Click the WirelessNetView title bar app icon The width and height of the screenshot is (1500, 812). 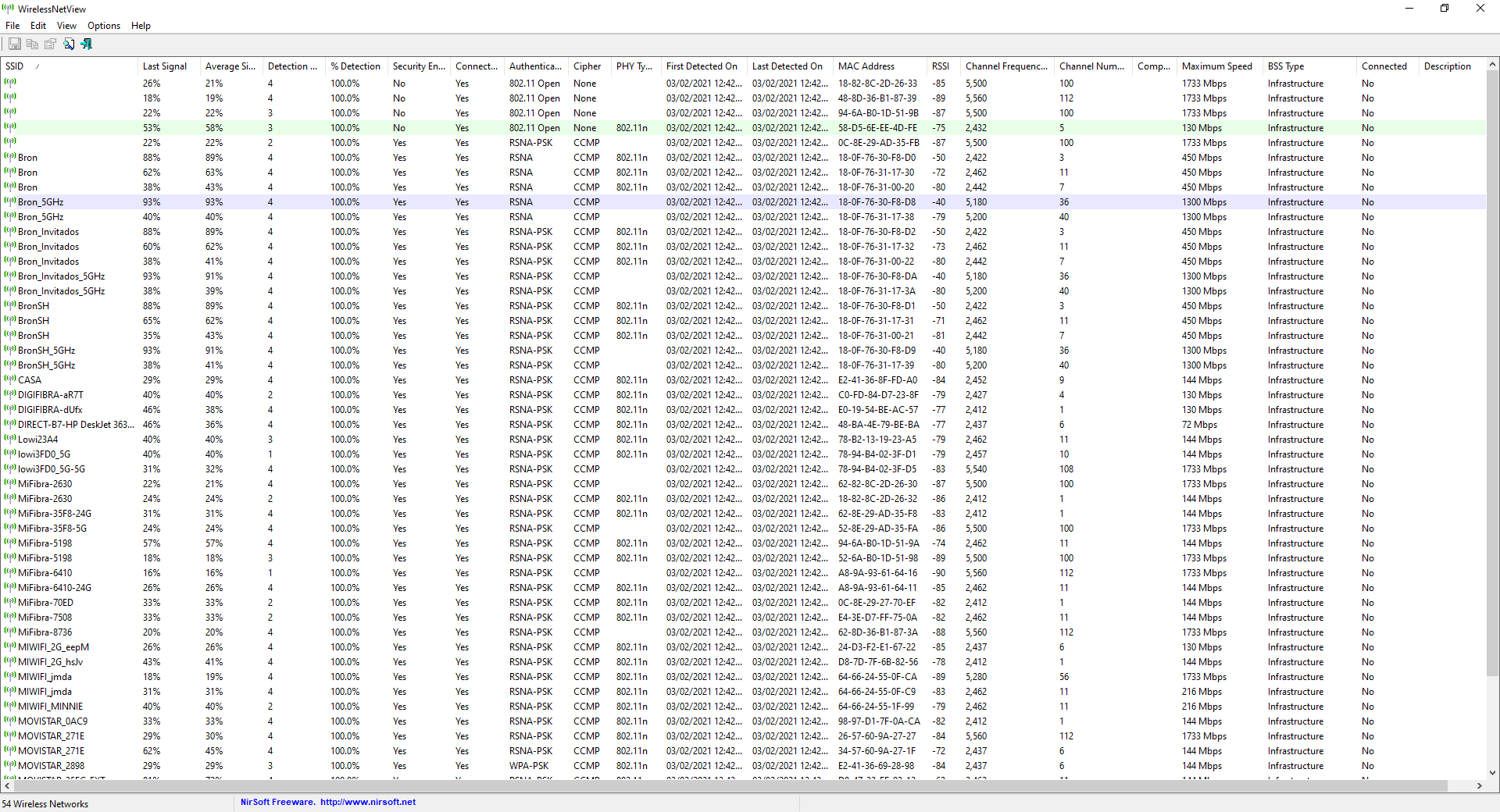(9, 9)
